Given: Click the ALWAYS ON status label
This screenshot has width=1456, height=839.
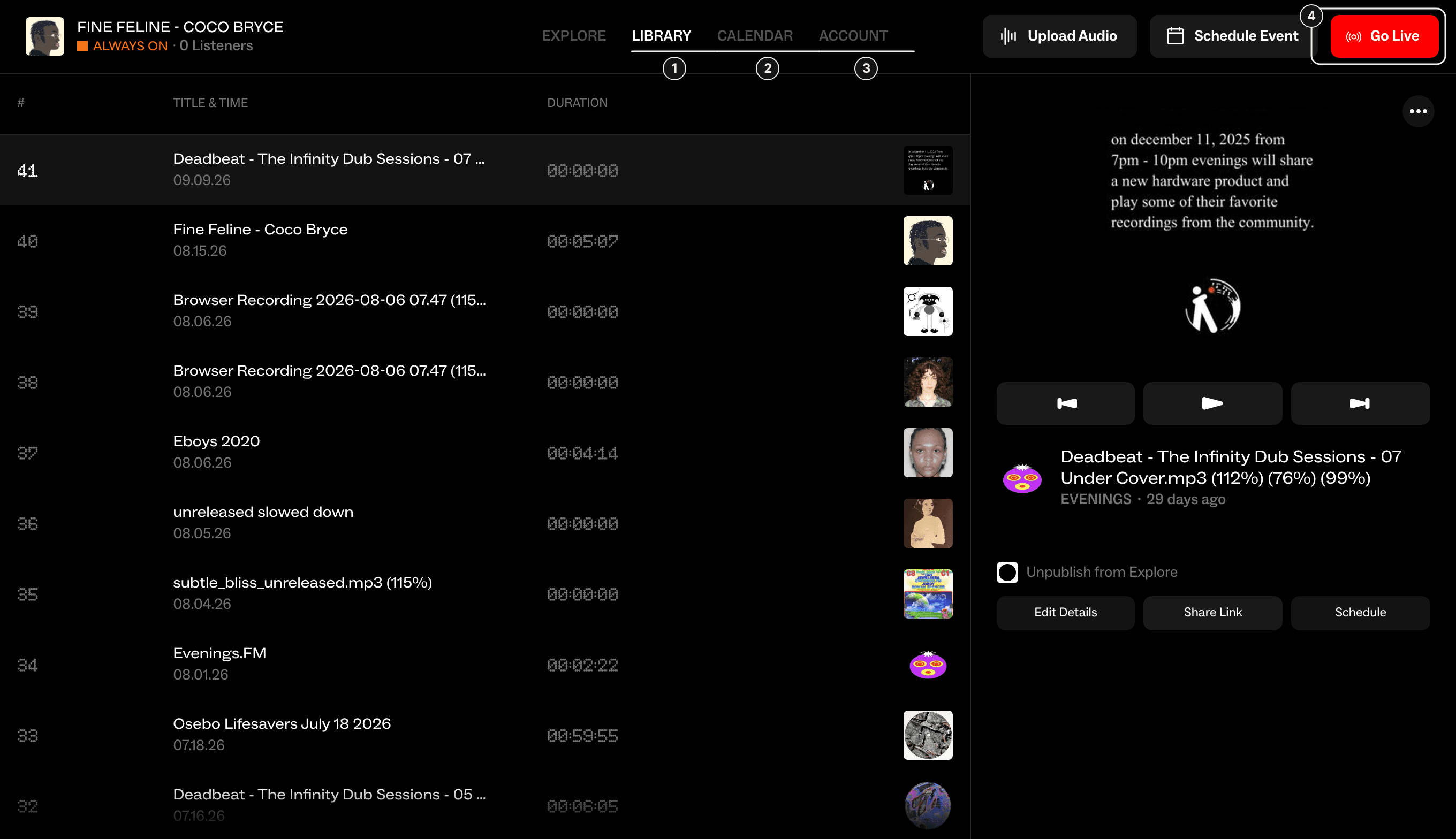Looking at the screenshot, I should [130, 46].
